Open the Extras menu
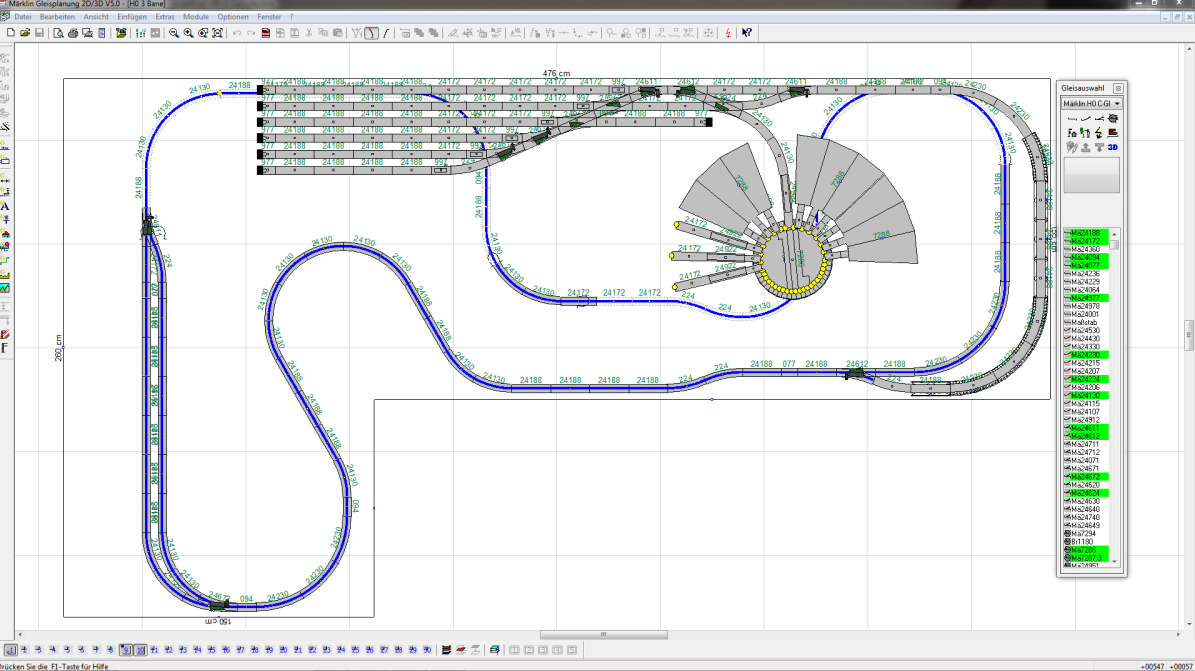This screenshot has height=671, width=1195. click(x=165, y=17)
